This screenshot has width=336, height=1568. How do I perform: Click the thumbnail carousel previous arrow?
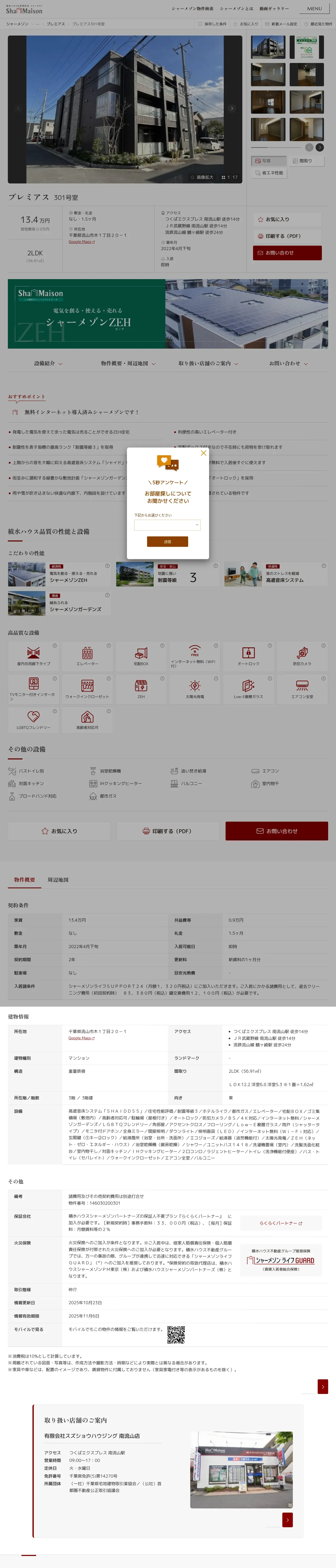click(309, 147)
